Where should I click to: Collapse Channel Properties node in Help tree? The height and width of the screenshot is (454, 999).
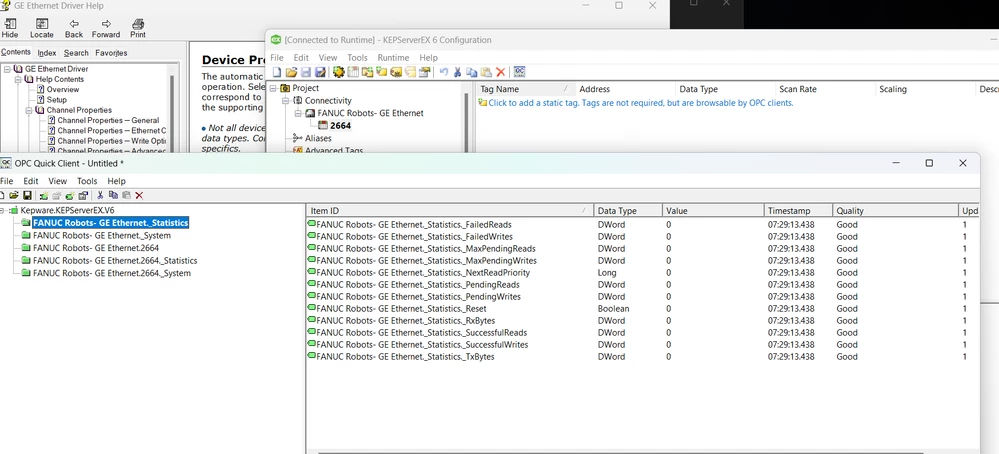(29, 110)
